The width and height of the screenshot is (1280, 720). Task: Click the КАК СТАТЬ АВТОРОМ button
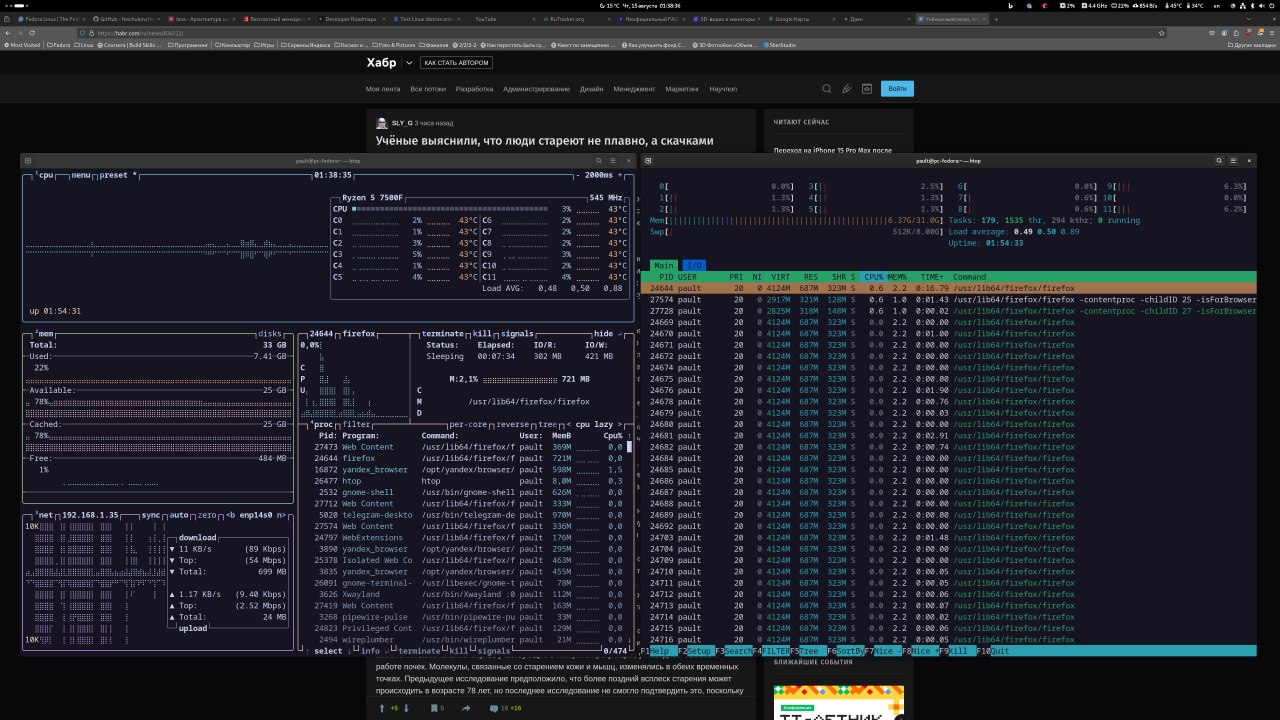(456, 63)
